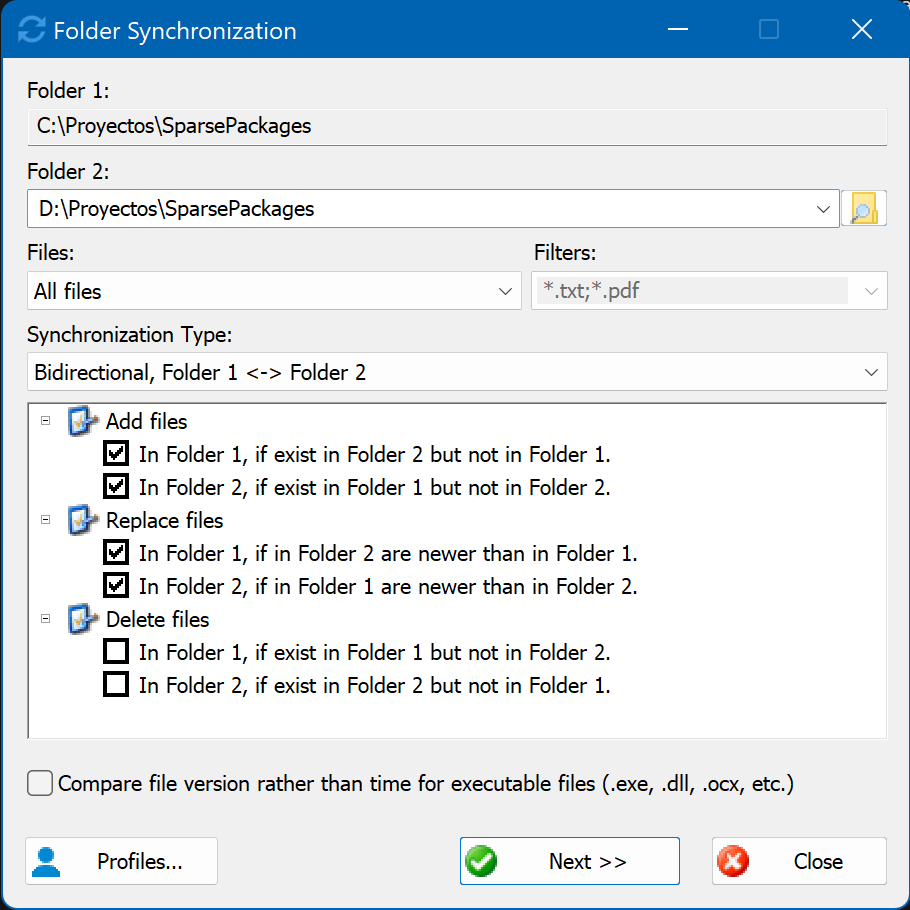Collapse the Add files tree node
The image size is (910, 910).
[x=46, y=421]
